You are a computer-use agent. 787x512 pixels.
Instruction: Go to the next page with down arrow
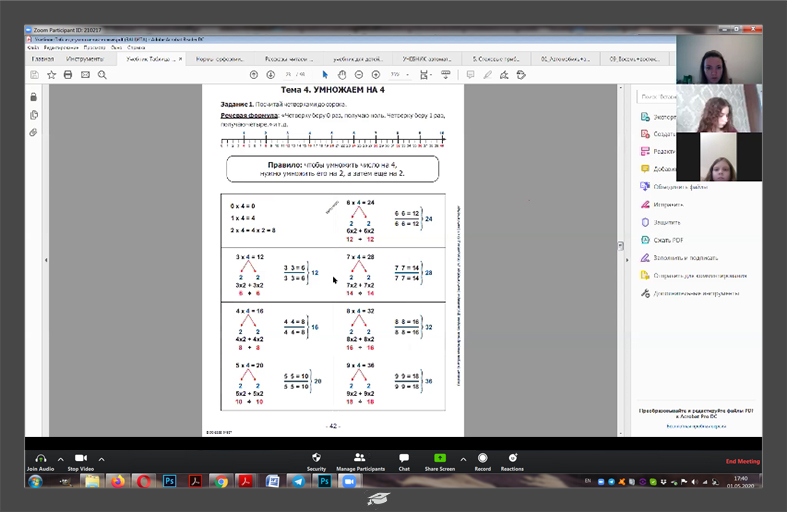pos(271,75)
